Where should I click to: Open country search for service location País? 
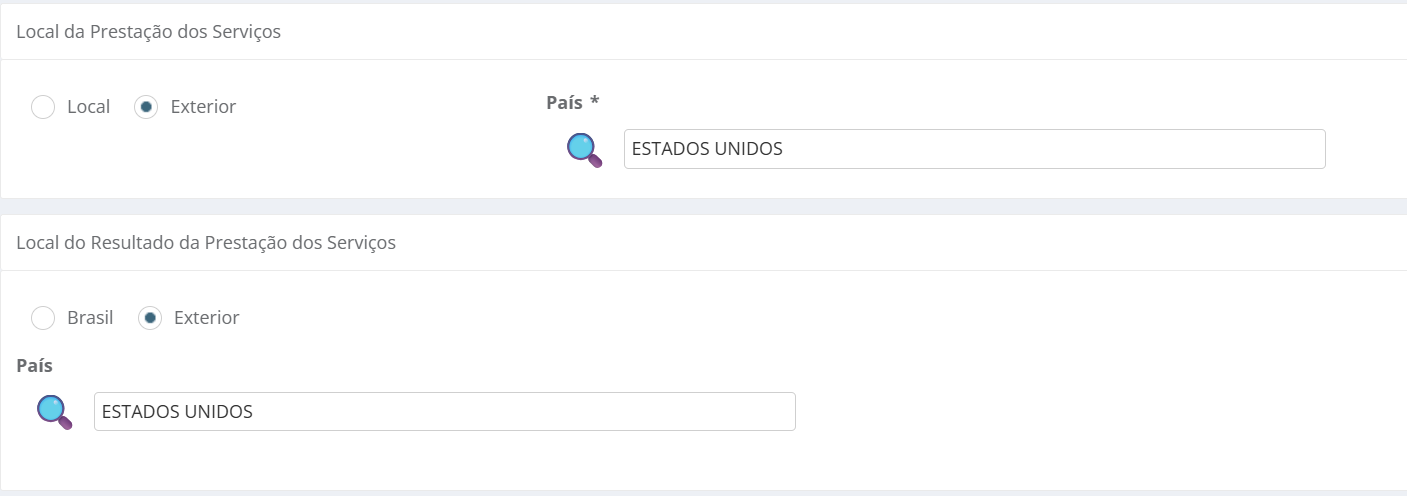pyautogui.click(x=584, y=150)
